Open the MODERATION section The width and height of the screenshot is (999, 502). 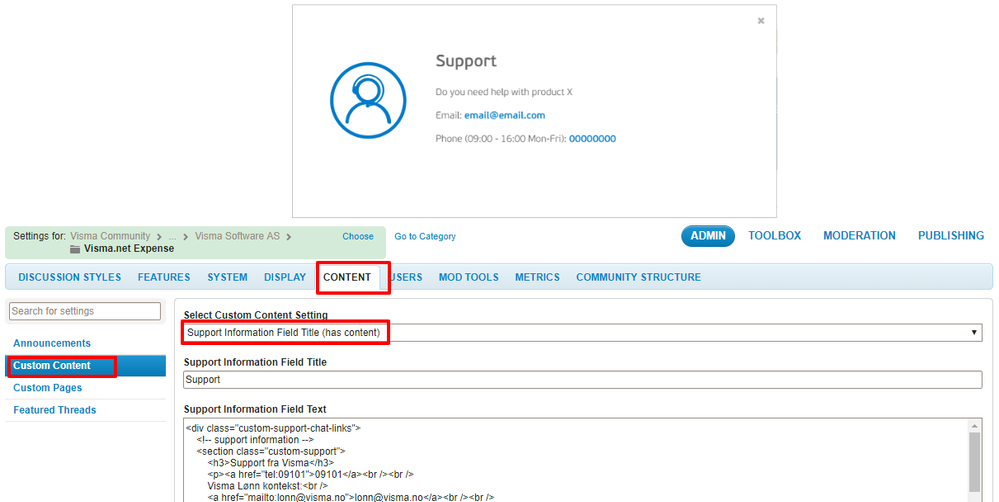[859, 236]
